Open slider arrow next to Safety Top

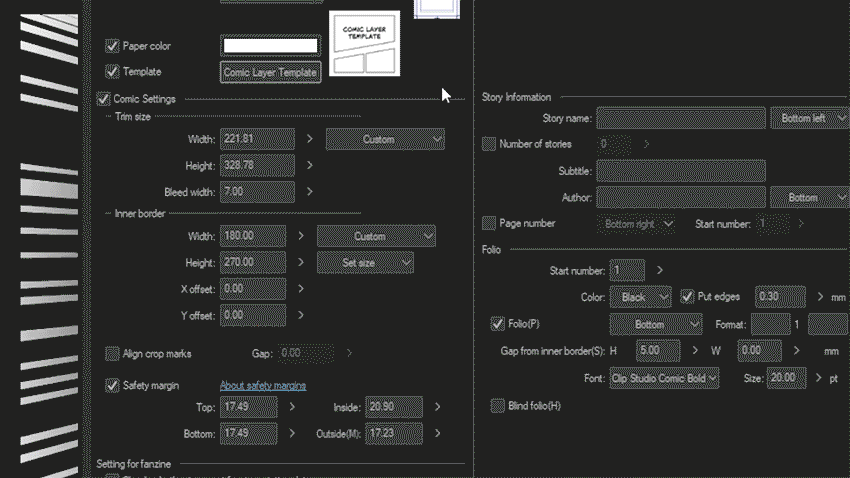(x=292, y=406)
